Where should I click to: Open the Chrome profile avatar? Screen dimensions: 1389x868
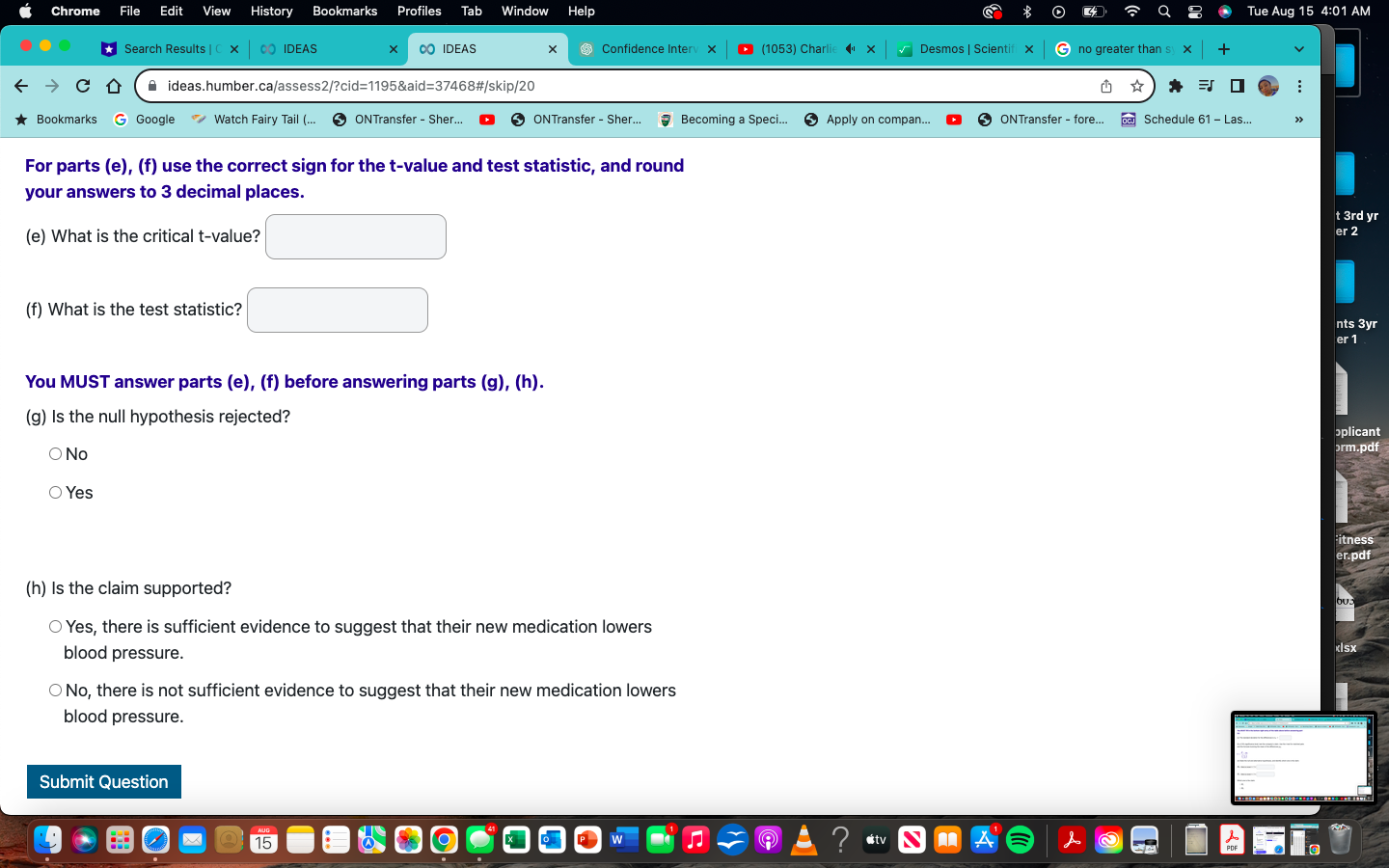pyautogui.click(x=1268, y=86)
